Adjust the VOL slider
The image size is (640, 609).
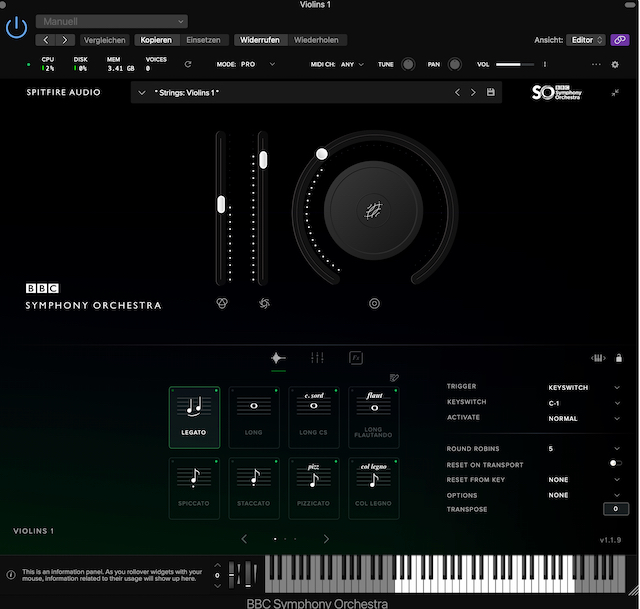(515, 64)
